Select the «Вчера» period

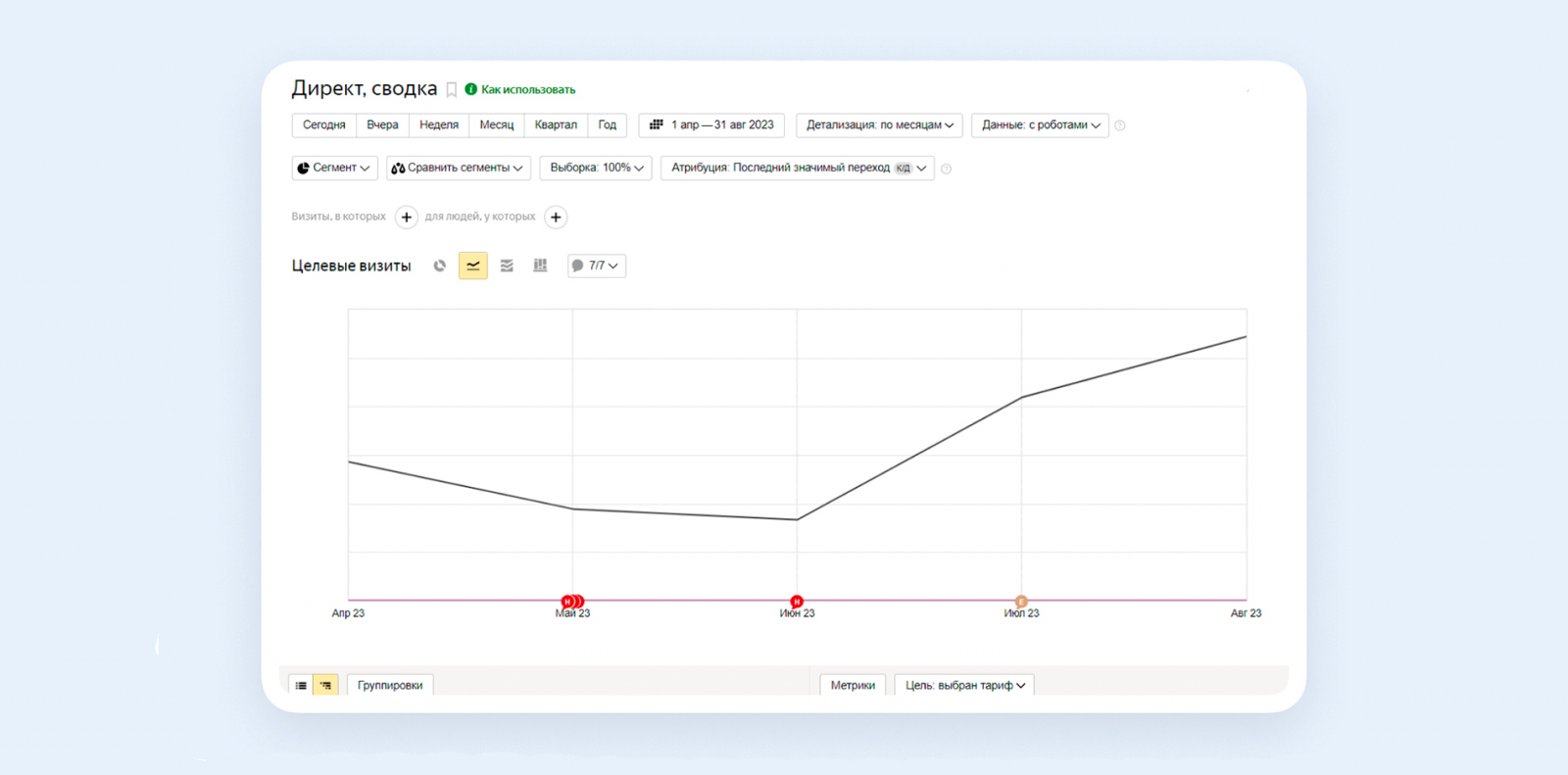tap(382, 125)
